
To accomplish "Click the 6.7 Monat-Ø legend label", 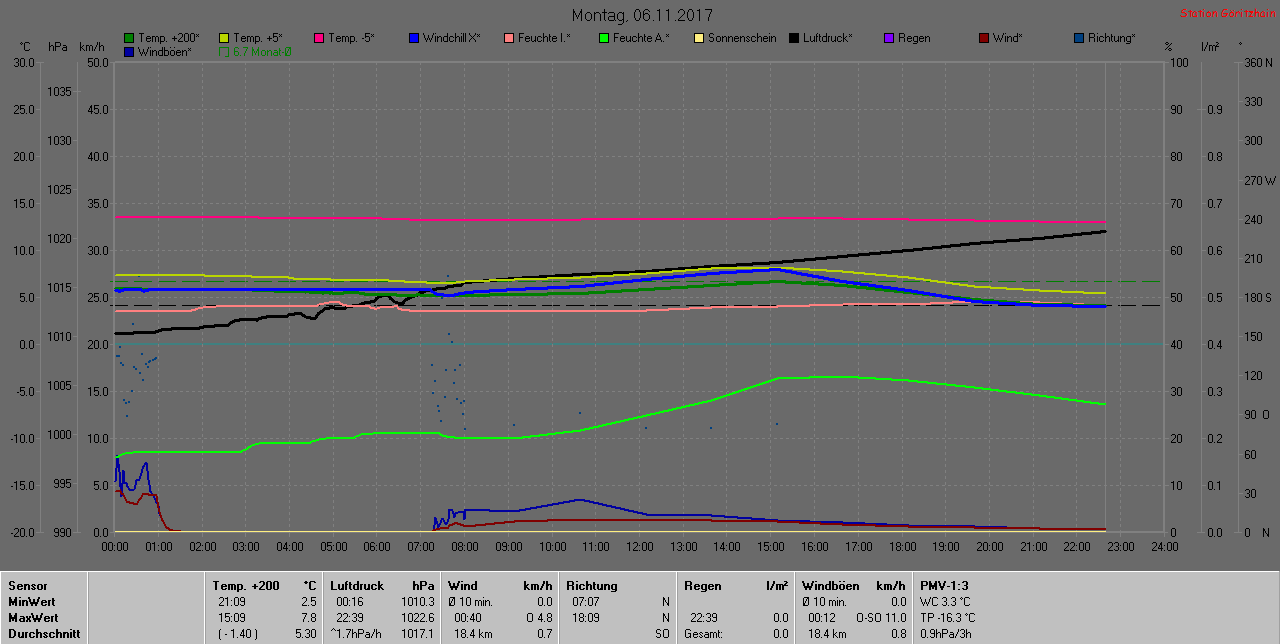I will coord(262,51).
